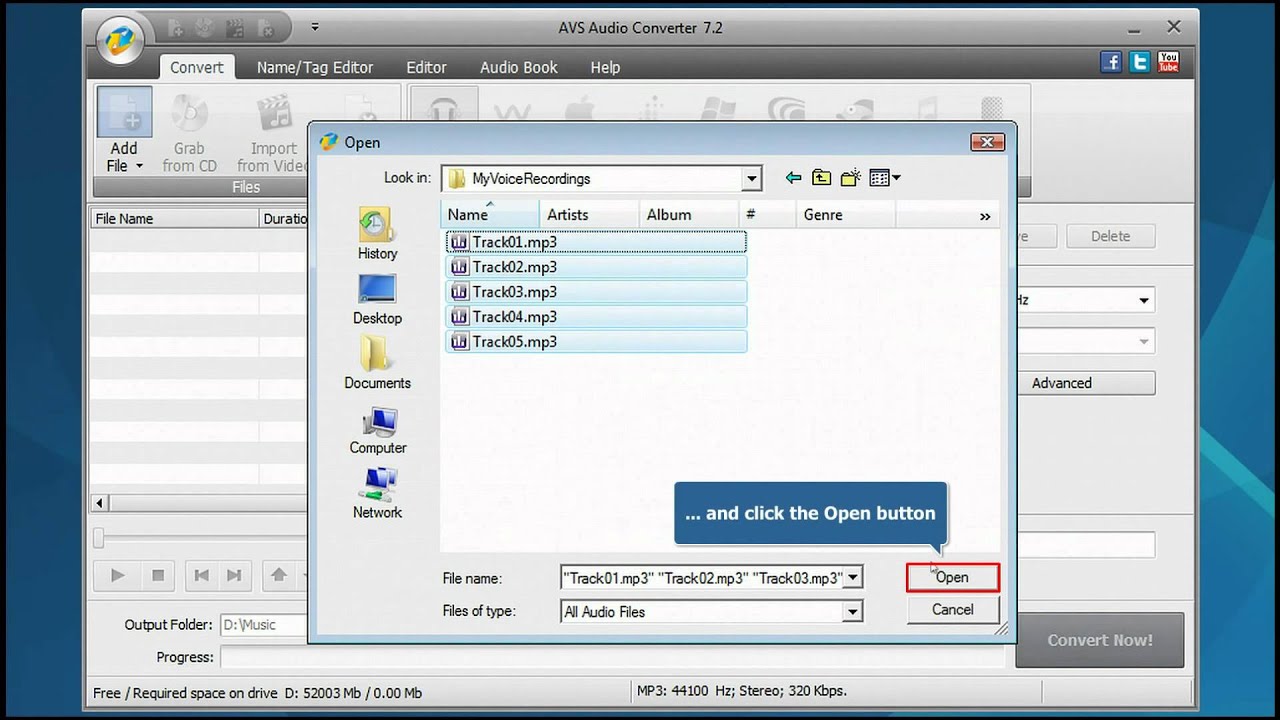Go to Network in the places bar

click(x=377, y=494)
